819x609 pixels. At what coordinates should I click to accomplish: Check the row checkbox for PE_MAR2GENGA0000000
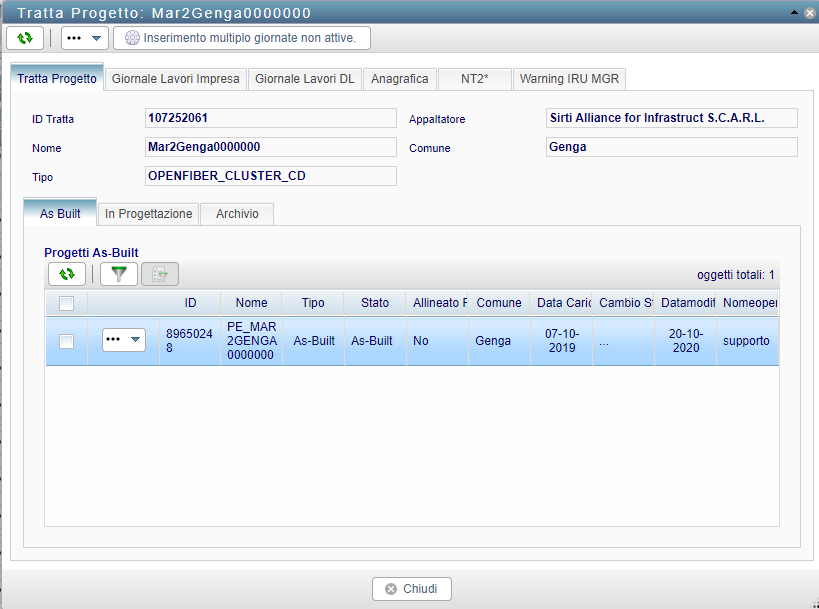pos(66,341)
